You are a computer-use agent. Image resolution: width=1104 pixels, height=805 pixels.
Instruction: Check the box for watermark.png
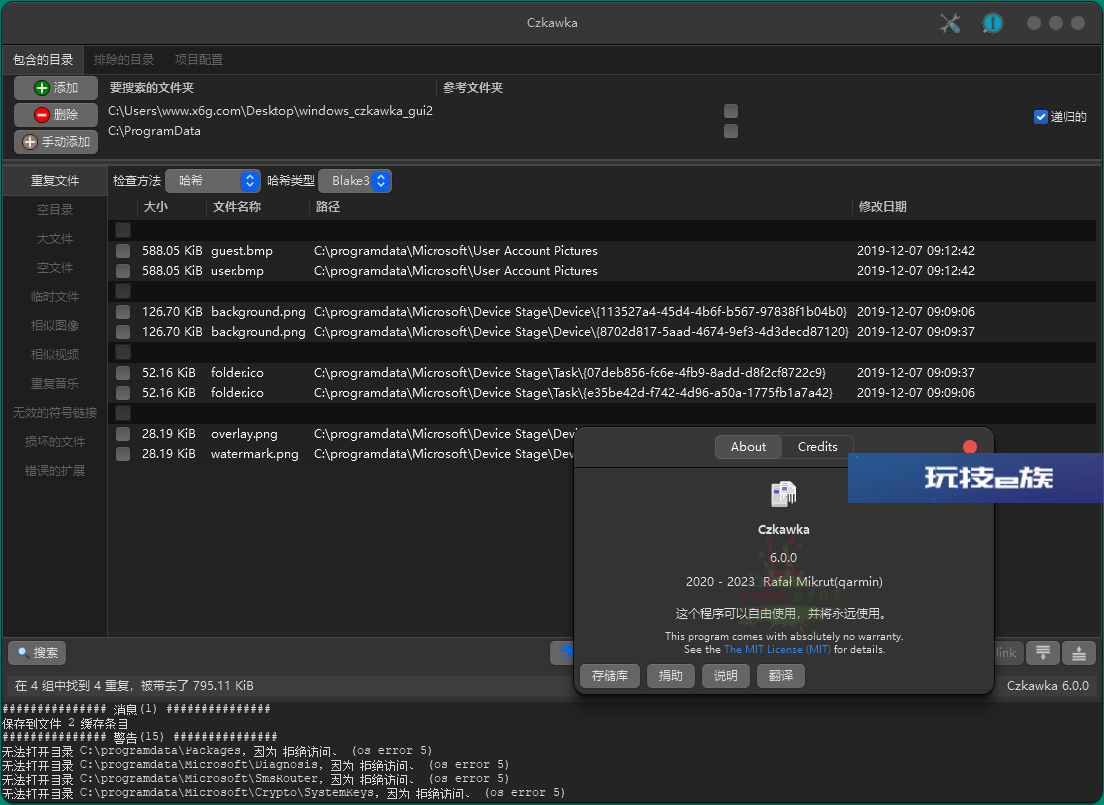click(123, 454)
